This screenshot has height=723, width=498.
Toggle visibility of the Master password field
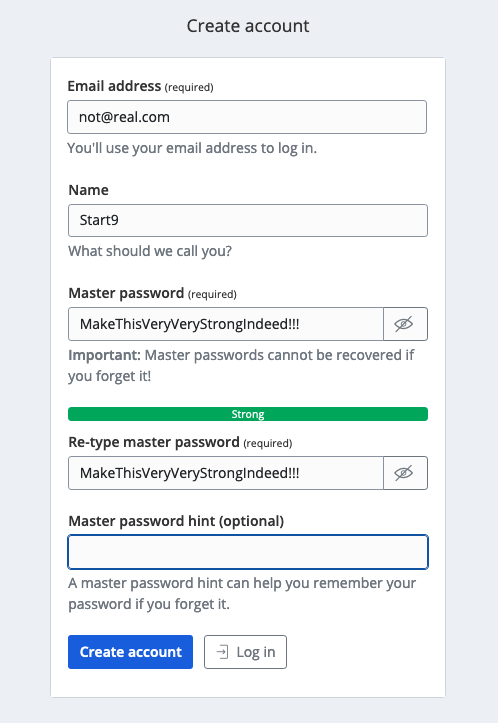(x=405, y=324)
